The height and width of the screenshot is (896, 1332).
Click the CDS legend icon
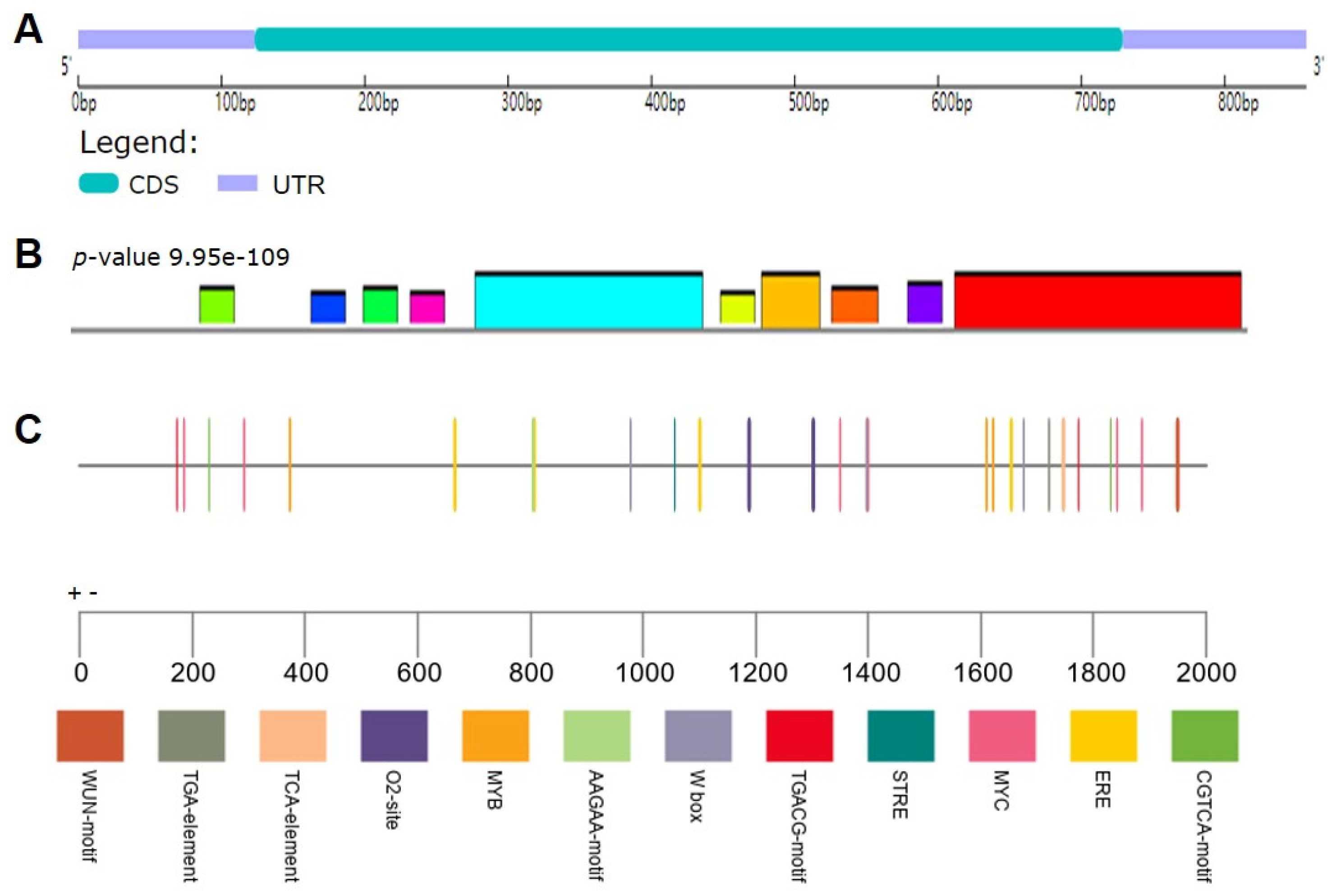click(98, 184)
